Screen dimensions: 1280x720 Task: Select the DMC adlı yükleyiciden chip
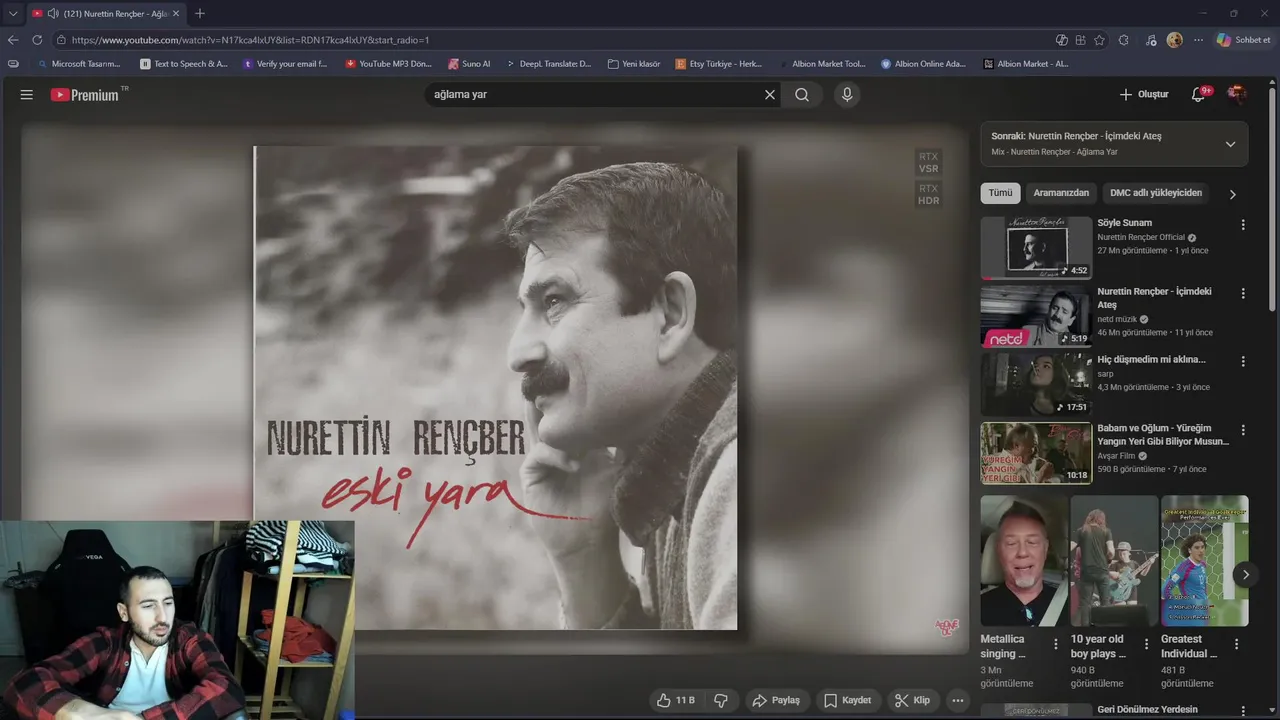[x=1156, y=193]
